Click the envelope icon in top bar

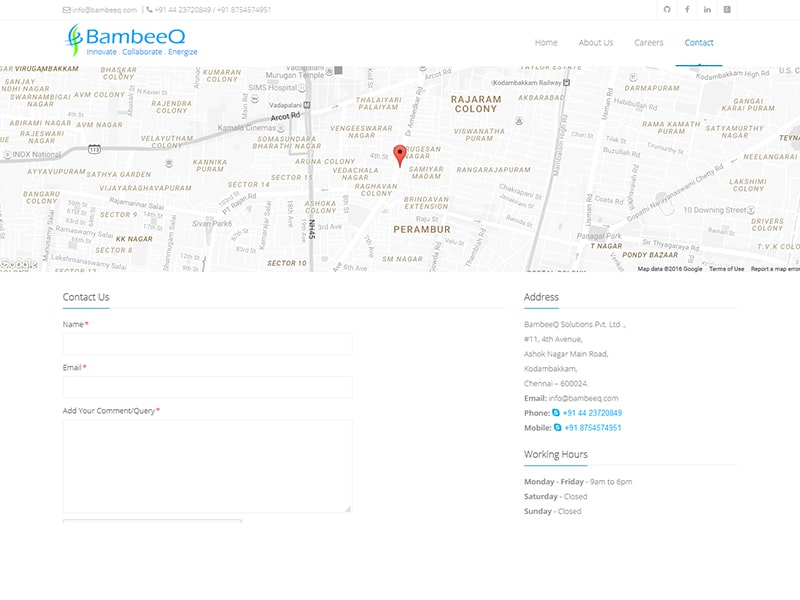66,10
